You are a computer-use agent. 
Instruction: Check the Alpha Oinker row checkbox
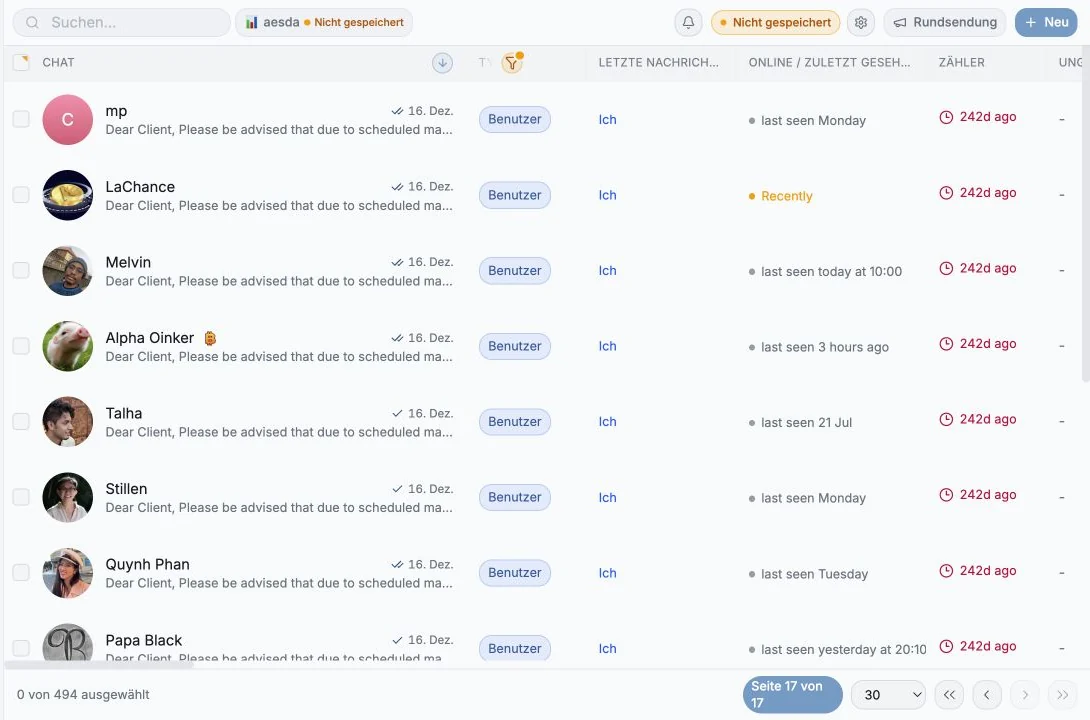click(22, 346)
